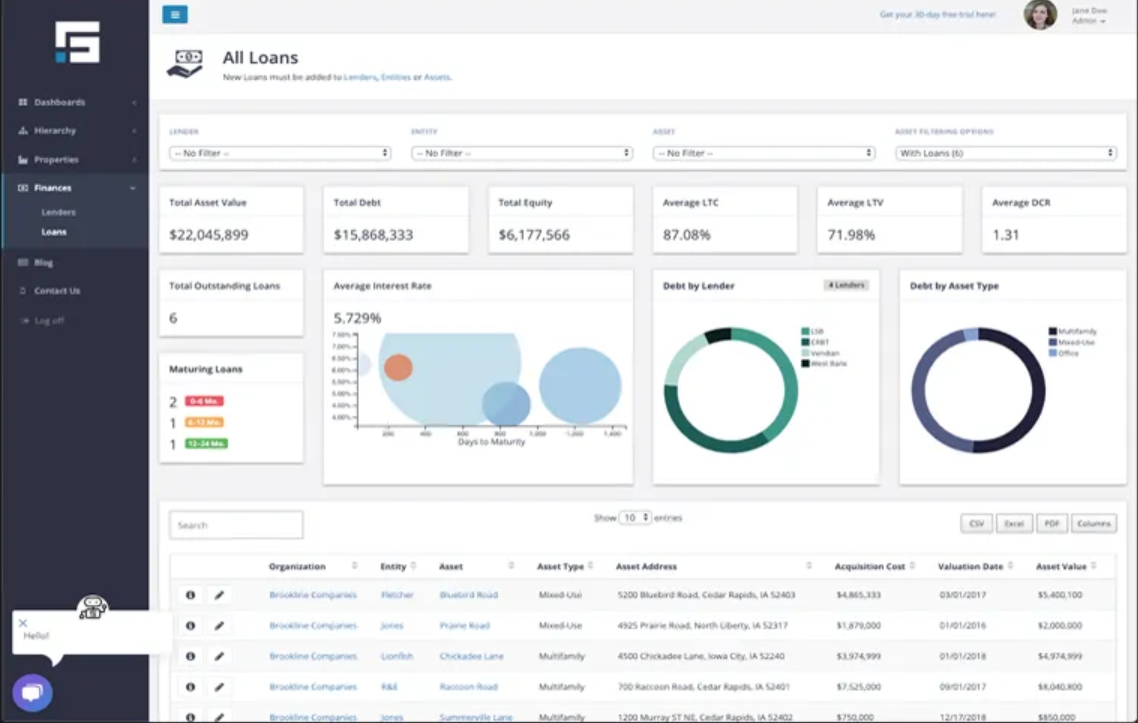
Task: Click the Multifamily legend color swatch
Action: (x=1053, y=332)
